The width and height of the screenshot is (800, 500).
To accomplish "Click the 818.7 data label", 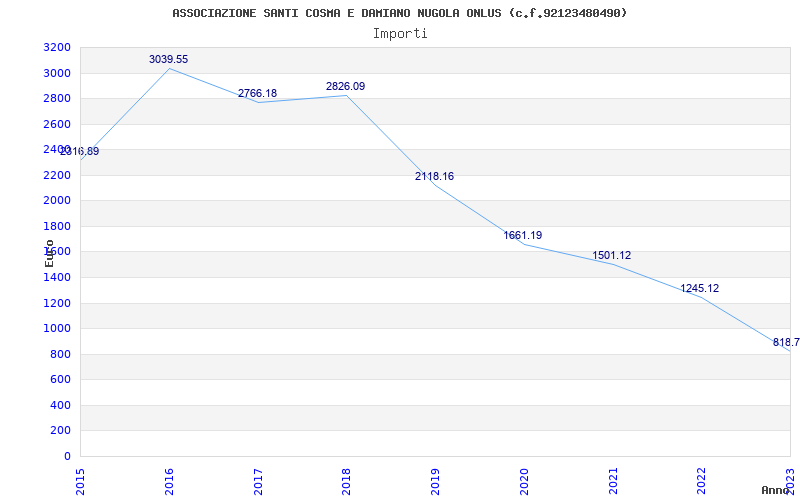I will pos(786,342).
